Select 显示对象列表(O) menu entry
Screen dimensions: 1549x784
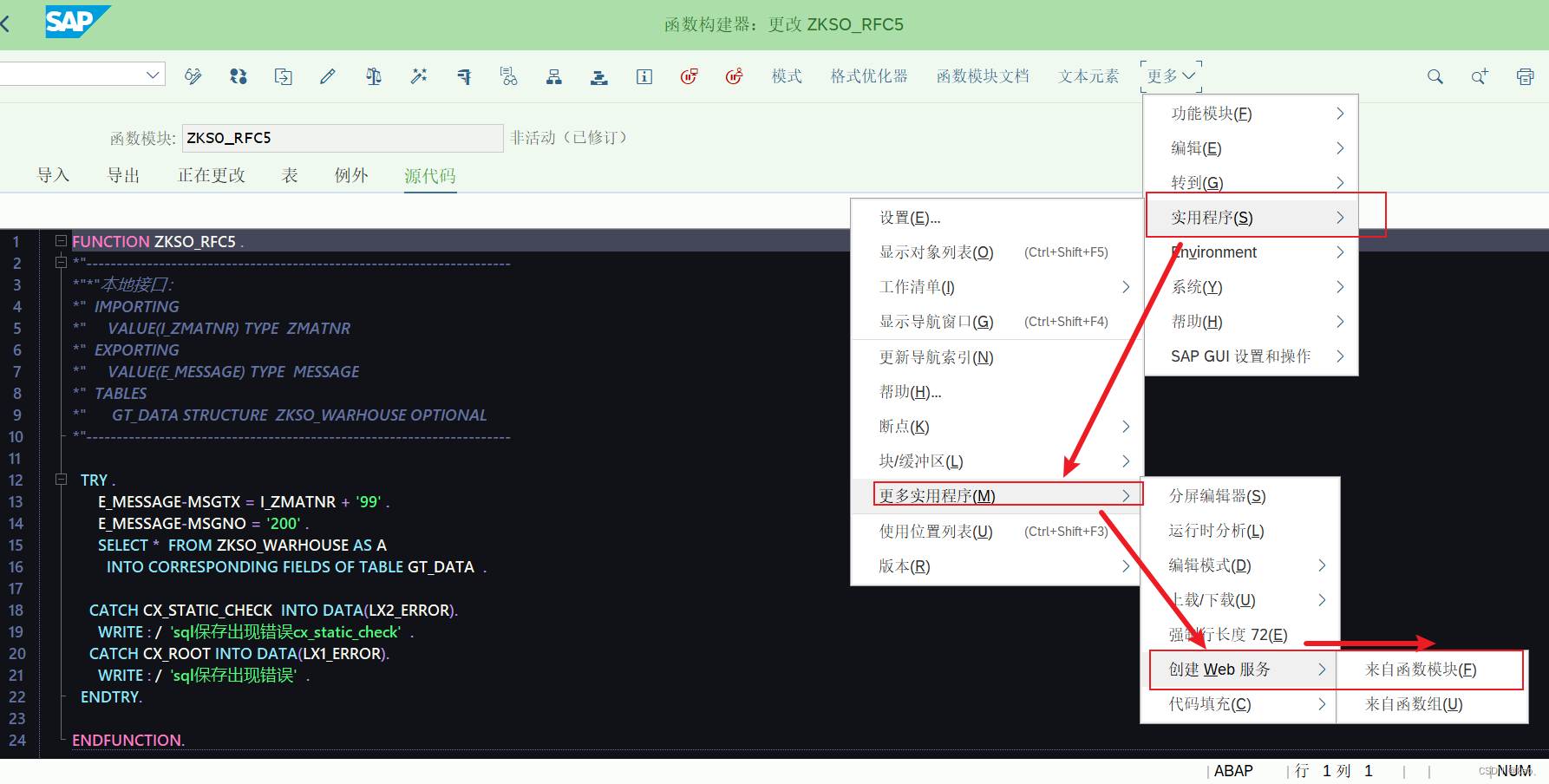click(x=997, y=252)
